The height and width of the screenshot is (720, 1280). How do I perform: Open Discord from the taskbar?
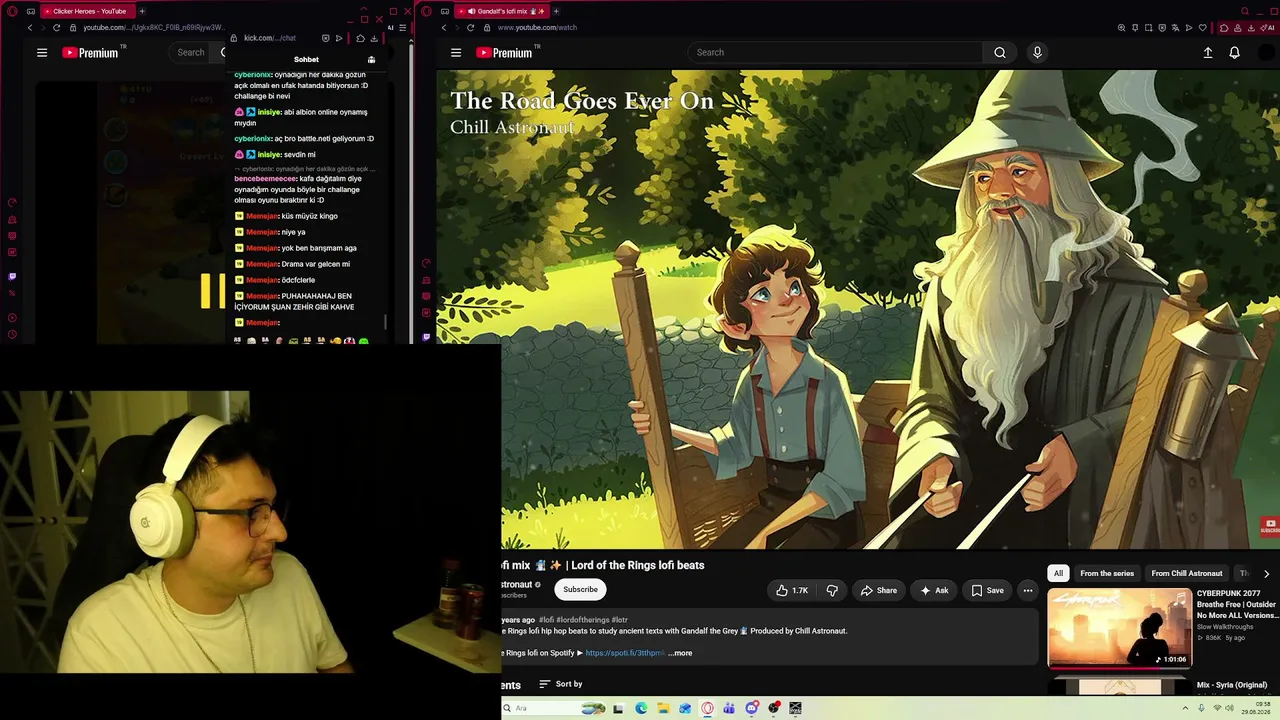pyautogui.click(x=752, y=709)
